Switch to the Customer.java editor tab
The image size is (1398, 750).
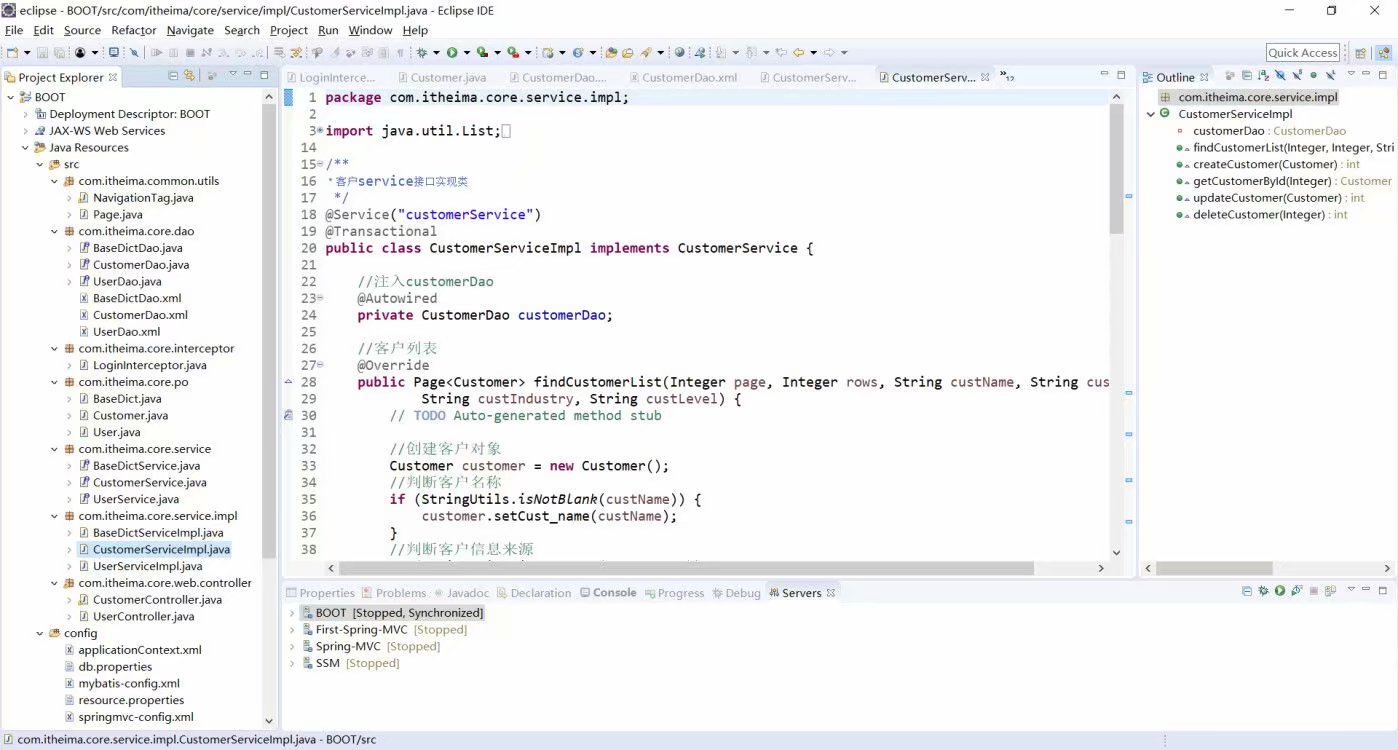click(x=441, y=77)
